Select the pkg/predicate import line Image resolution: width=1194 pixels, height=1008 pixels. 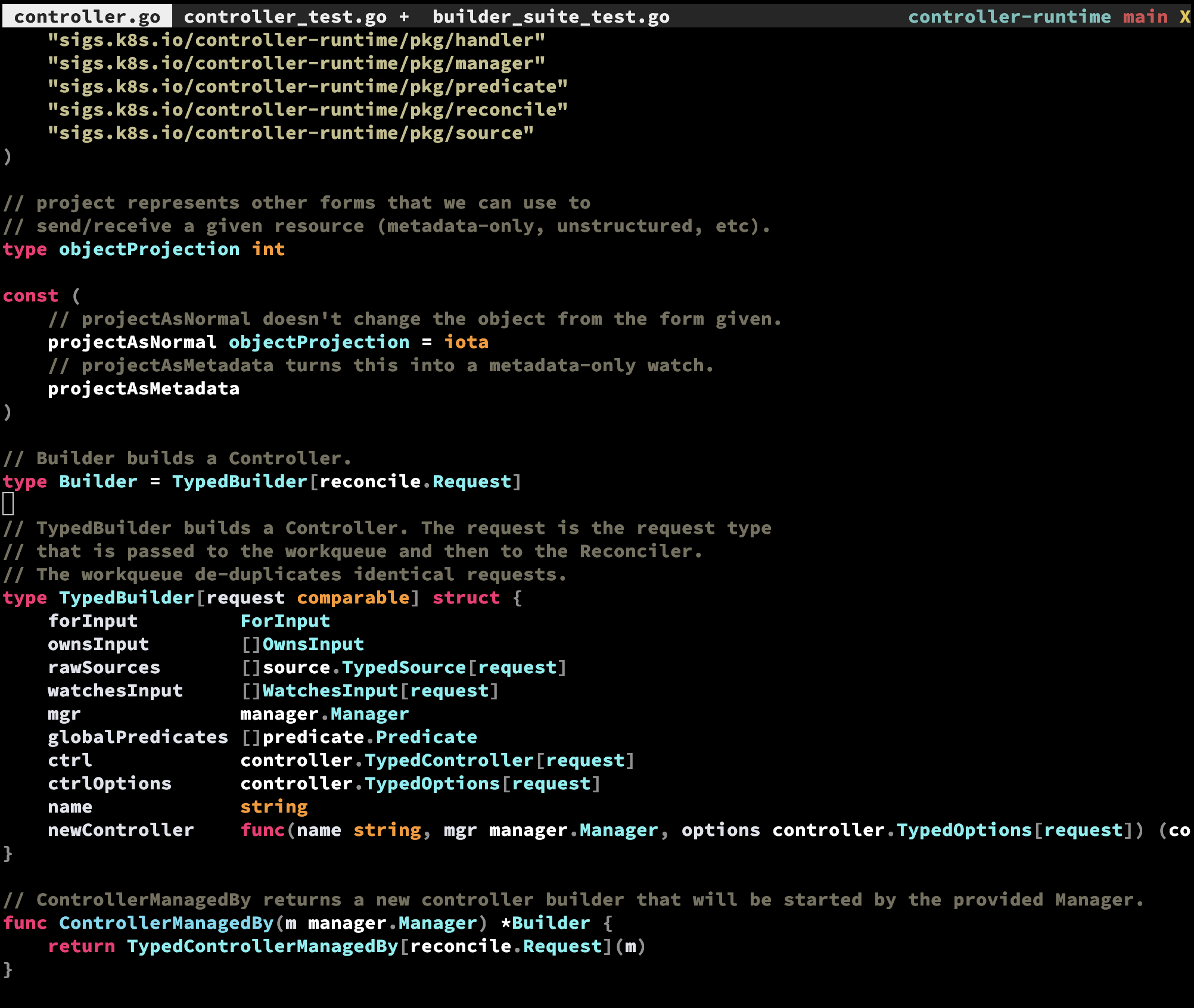(x=307, y=86)
